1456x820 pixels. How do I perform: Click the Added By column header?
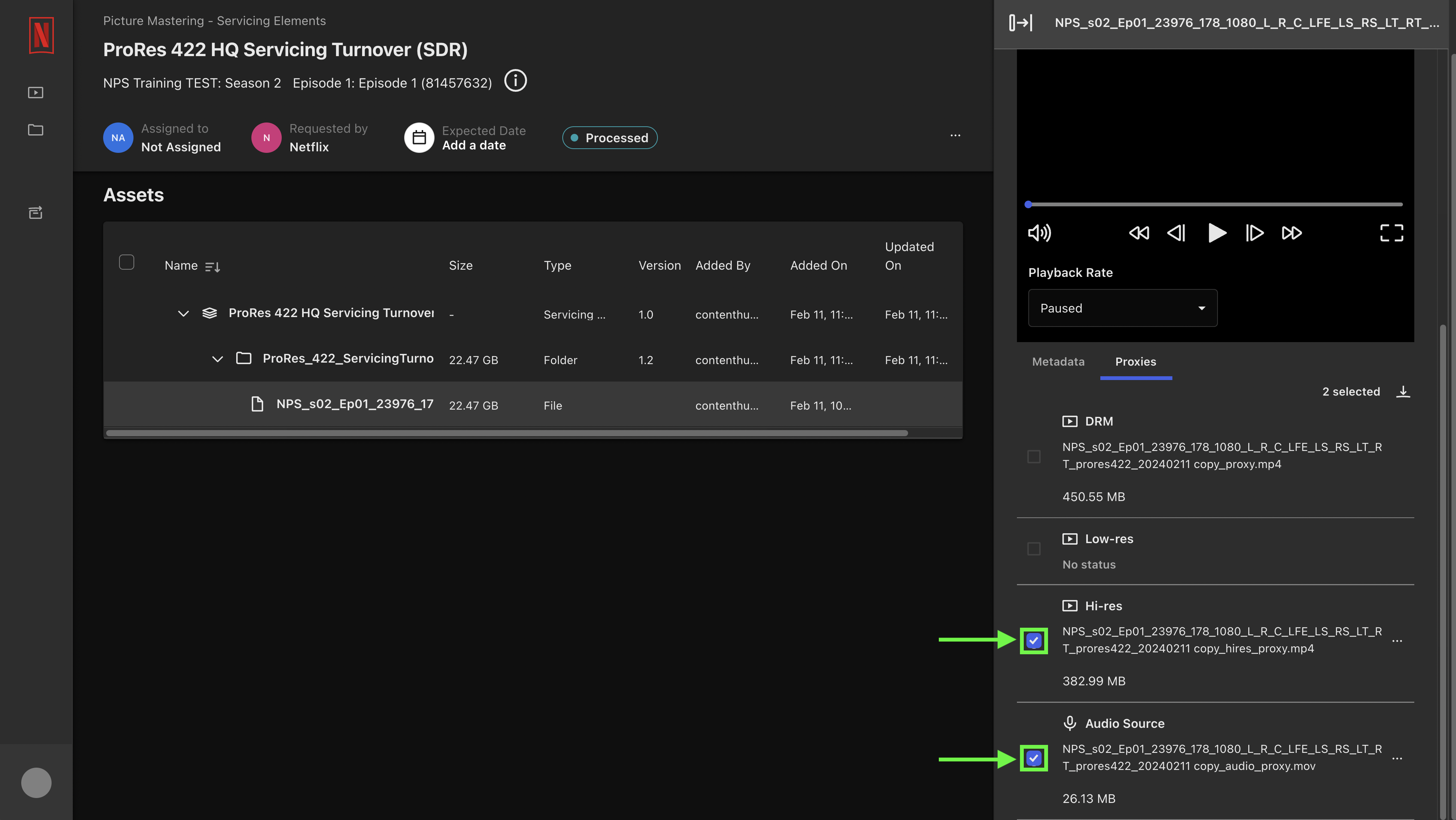point(723,265)
